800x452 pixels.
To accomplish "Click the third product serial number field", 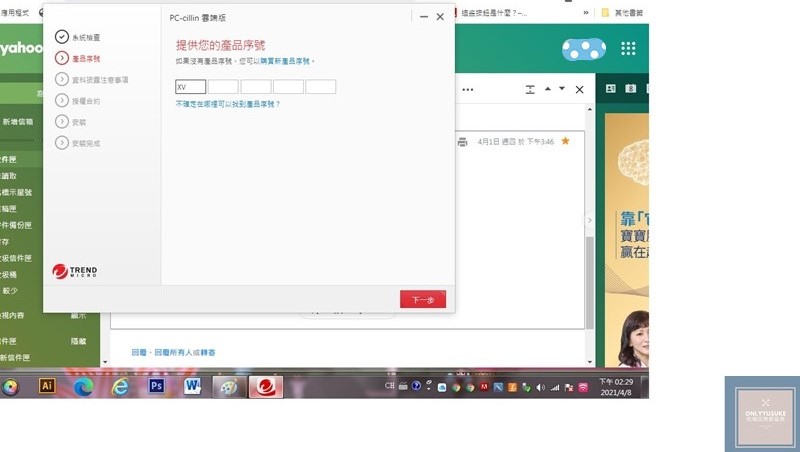I will (256, 87).
